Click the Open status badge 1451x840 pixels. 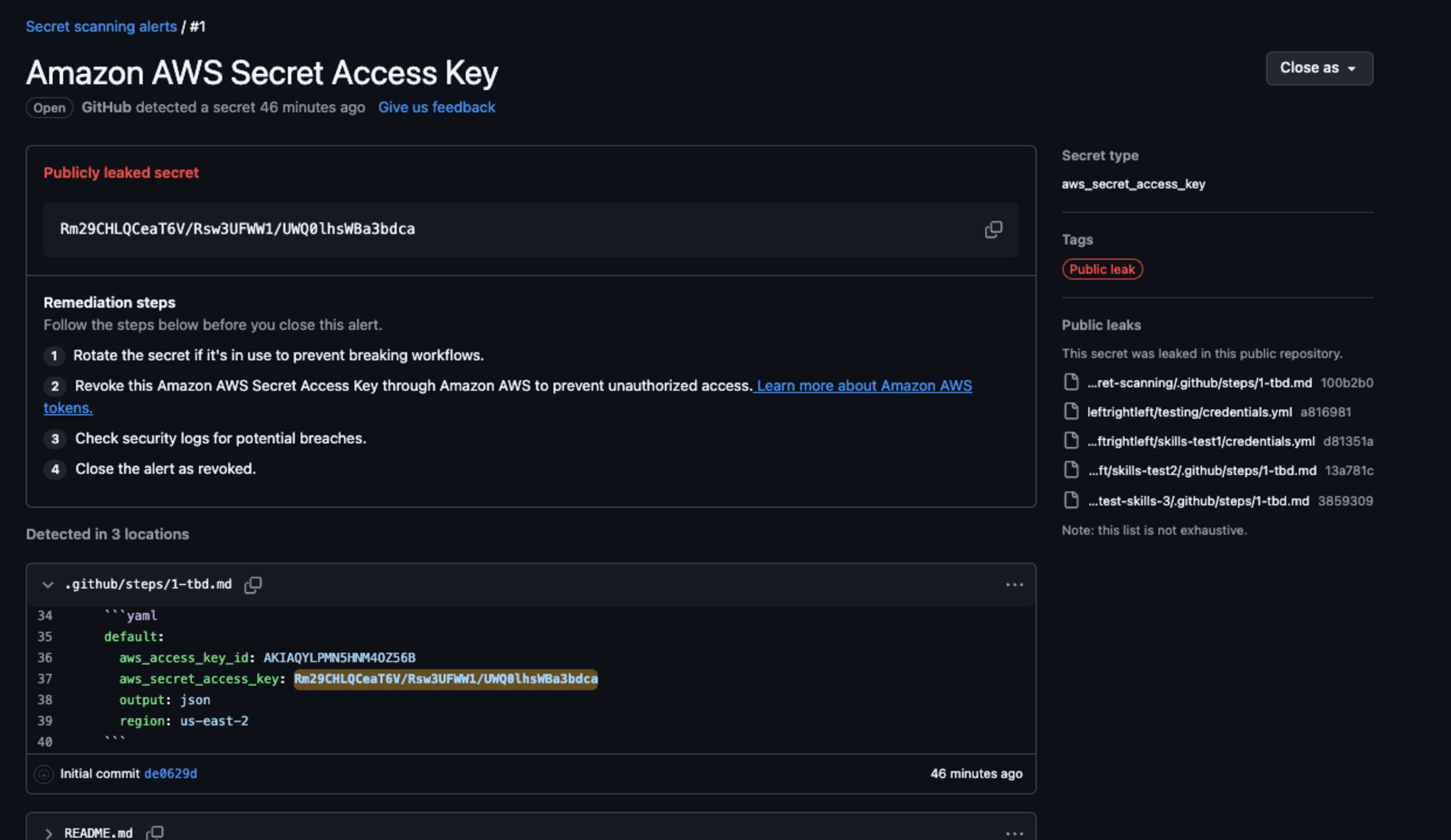click(49, 108)
